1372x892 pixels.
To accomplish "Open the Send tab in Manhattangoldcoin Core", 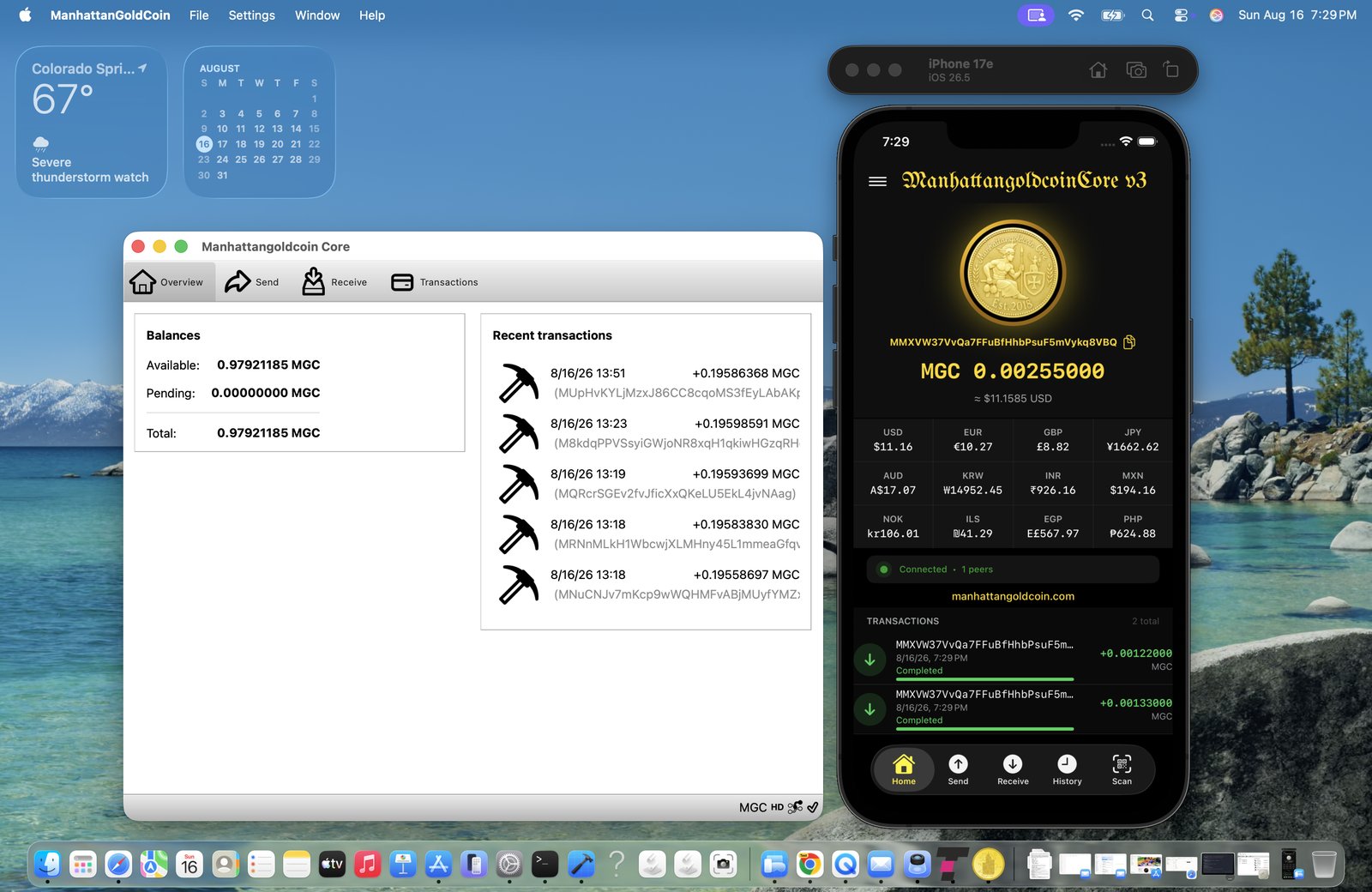I will click(252, 282).
